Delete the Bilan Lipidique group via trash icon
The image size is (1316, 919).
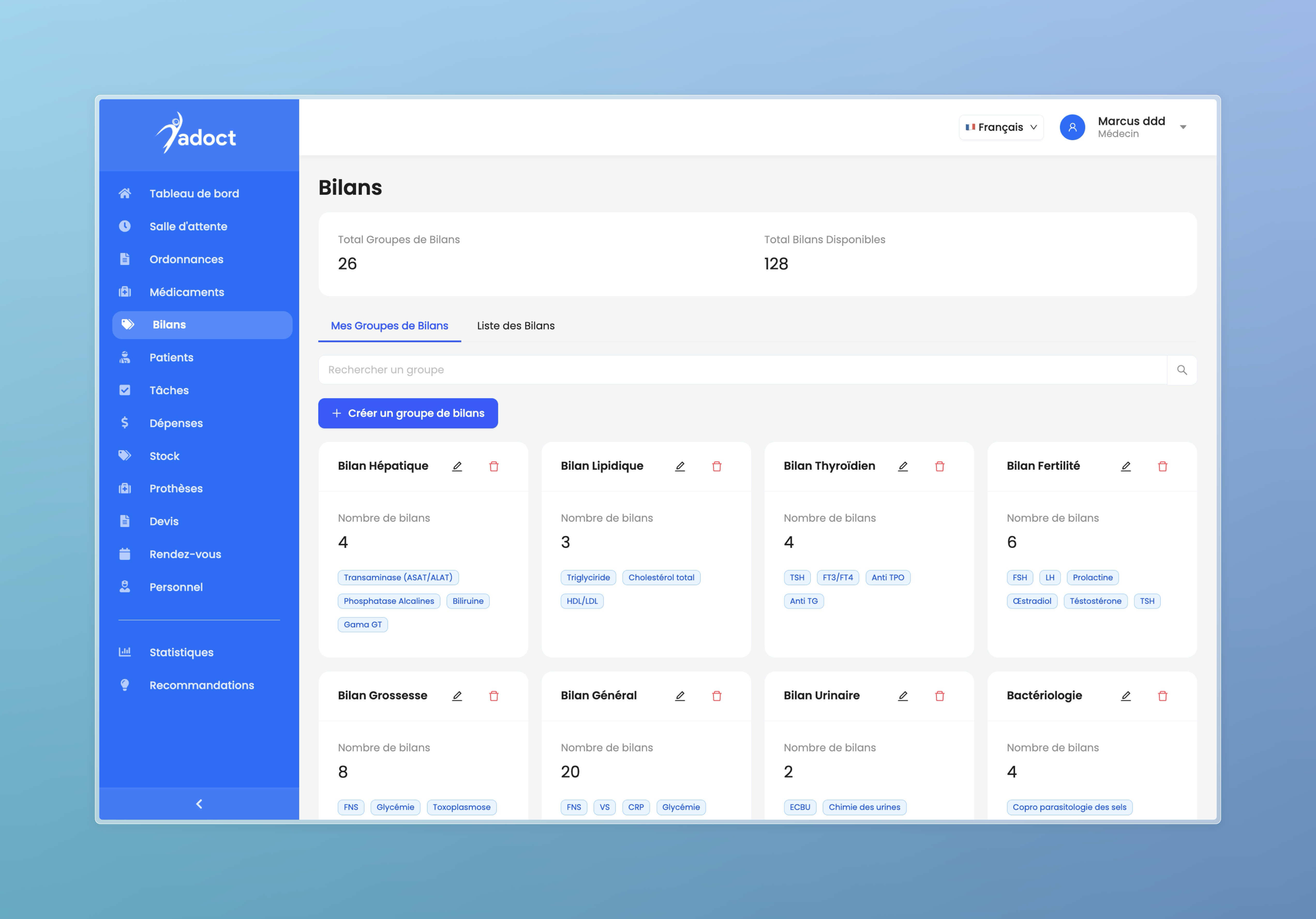[x=717, y=466]
